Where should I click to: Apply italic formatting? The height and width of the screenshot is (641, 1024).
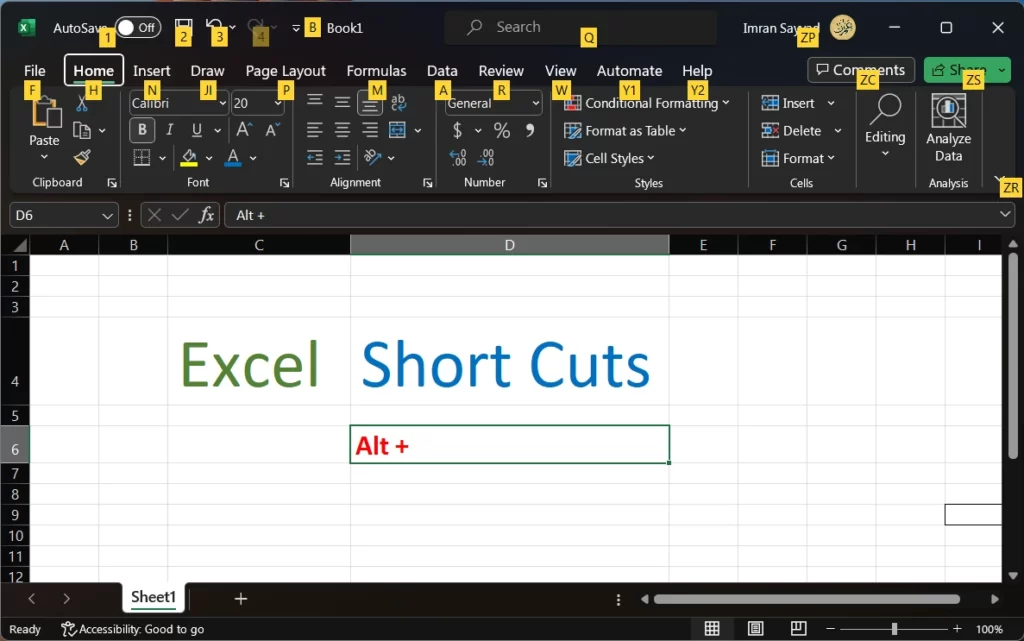(170, 130)
